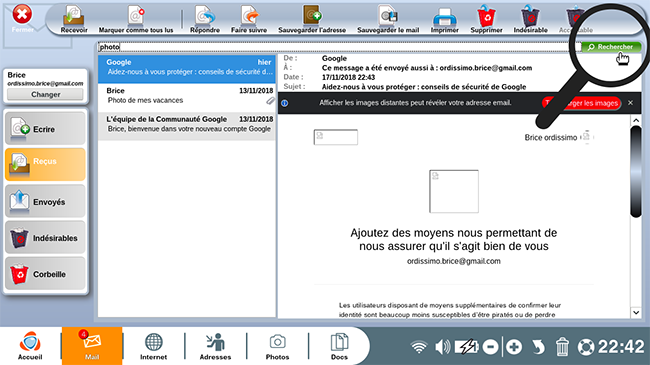
Task: Click the Faire suivre forward icon
Action: pos(249,16)
